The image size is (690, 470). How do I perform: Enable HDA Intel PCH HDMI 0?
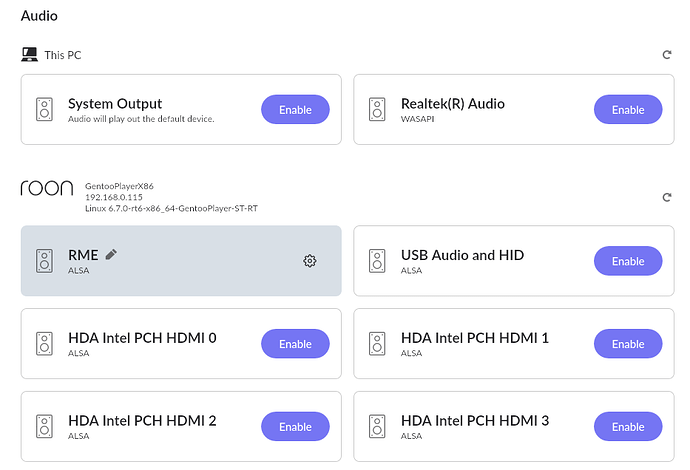coord(295,344)
